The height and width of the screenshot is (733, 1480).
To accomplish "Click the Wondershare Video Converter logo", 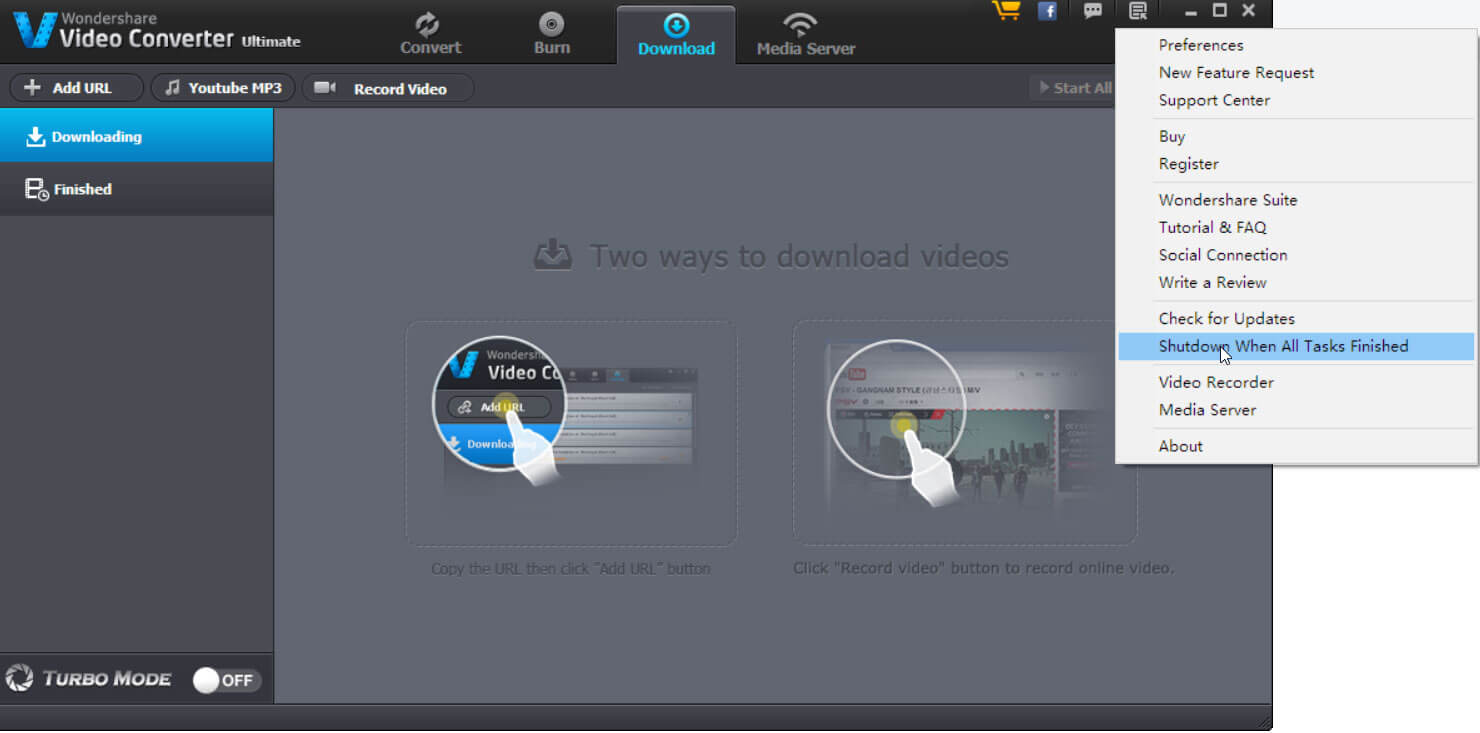I will [157, 30].
